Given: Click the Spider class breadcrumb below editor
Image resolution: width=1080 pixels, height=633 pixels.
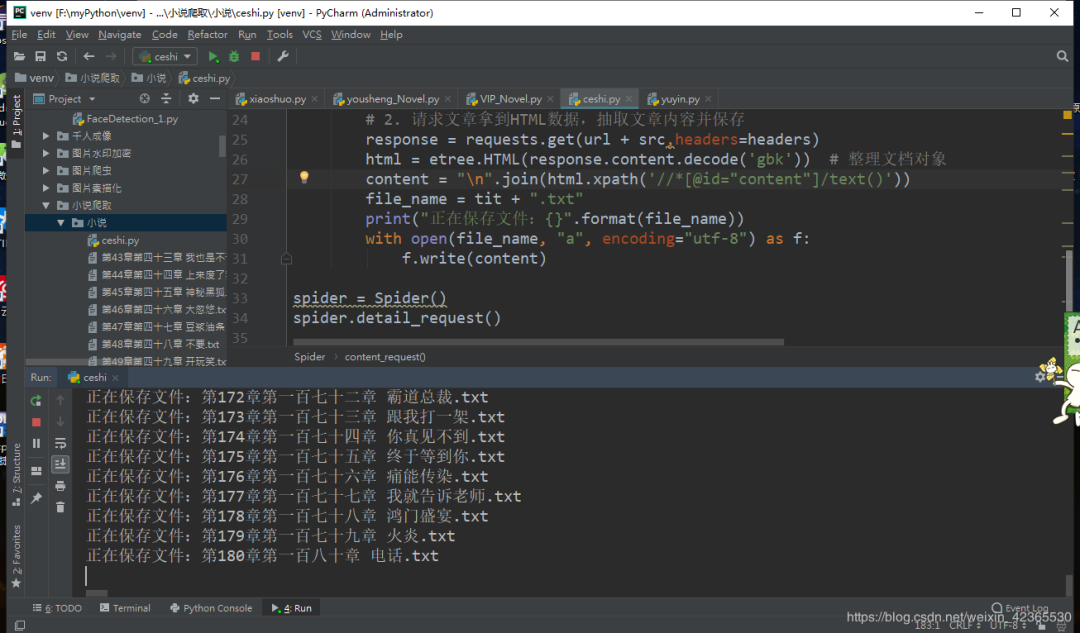Looking at the screenshot, I should click(309, 357).
